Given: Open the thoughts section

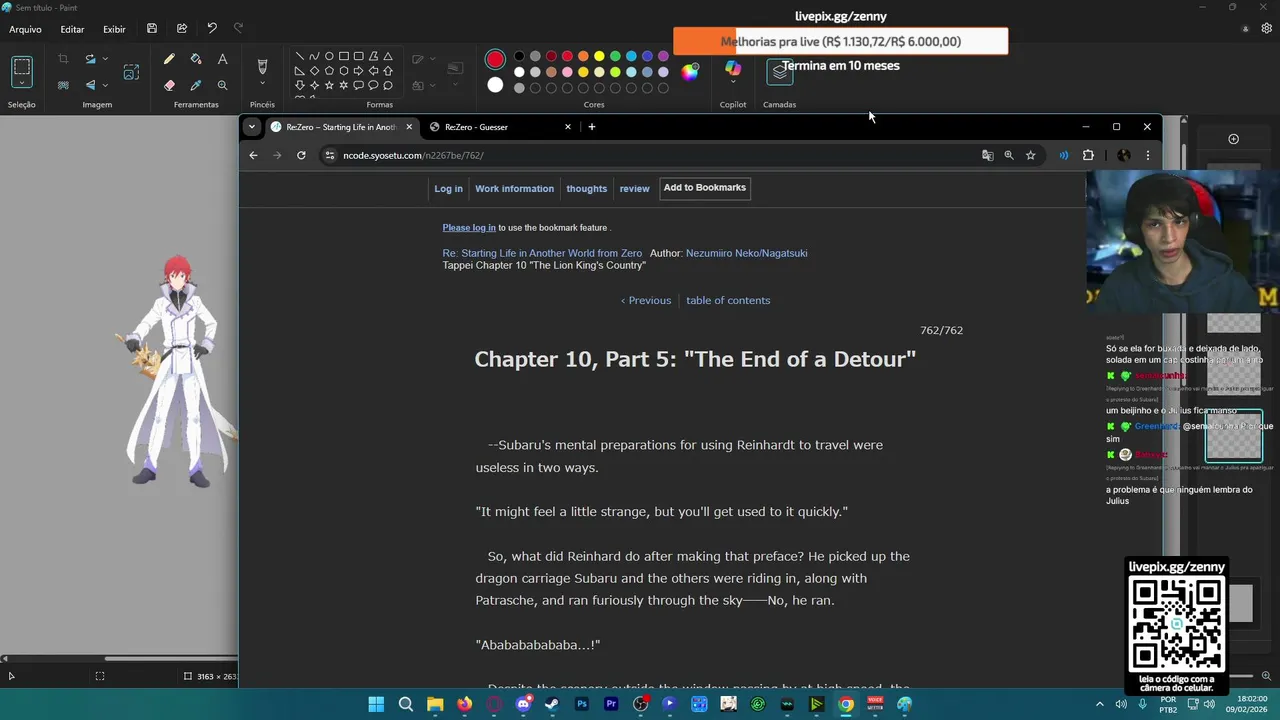Looking at the screenshot, I should pyautogui.click(x=586, y=188).
